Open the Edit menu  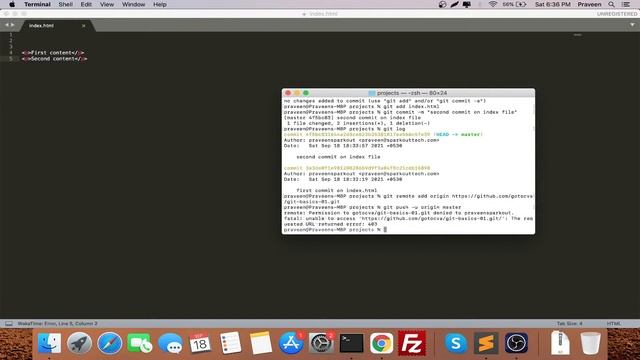click(x=86, y=4)
